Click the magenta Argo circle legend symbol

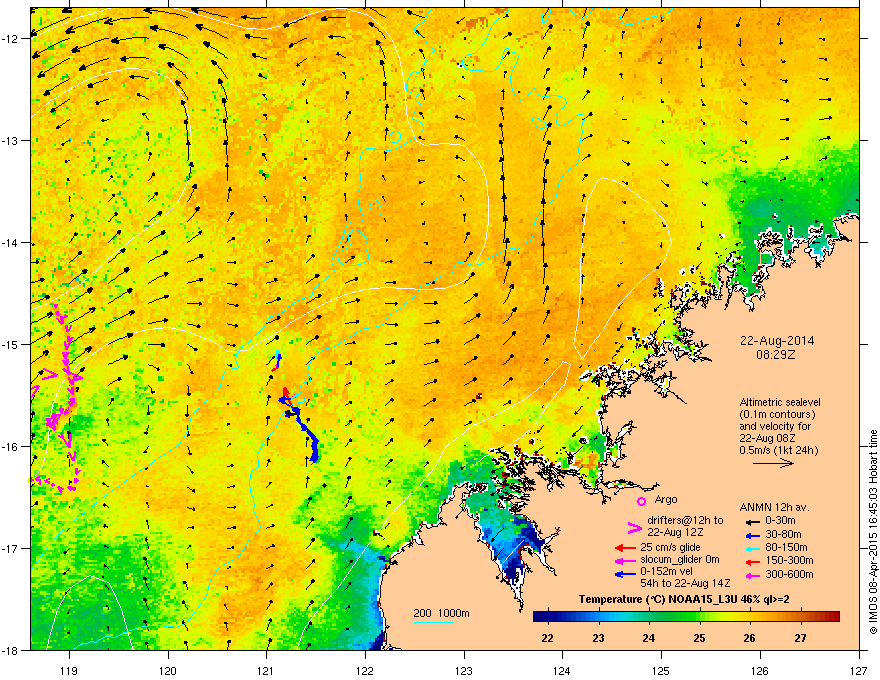point(641,501)
